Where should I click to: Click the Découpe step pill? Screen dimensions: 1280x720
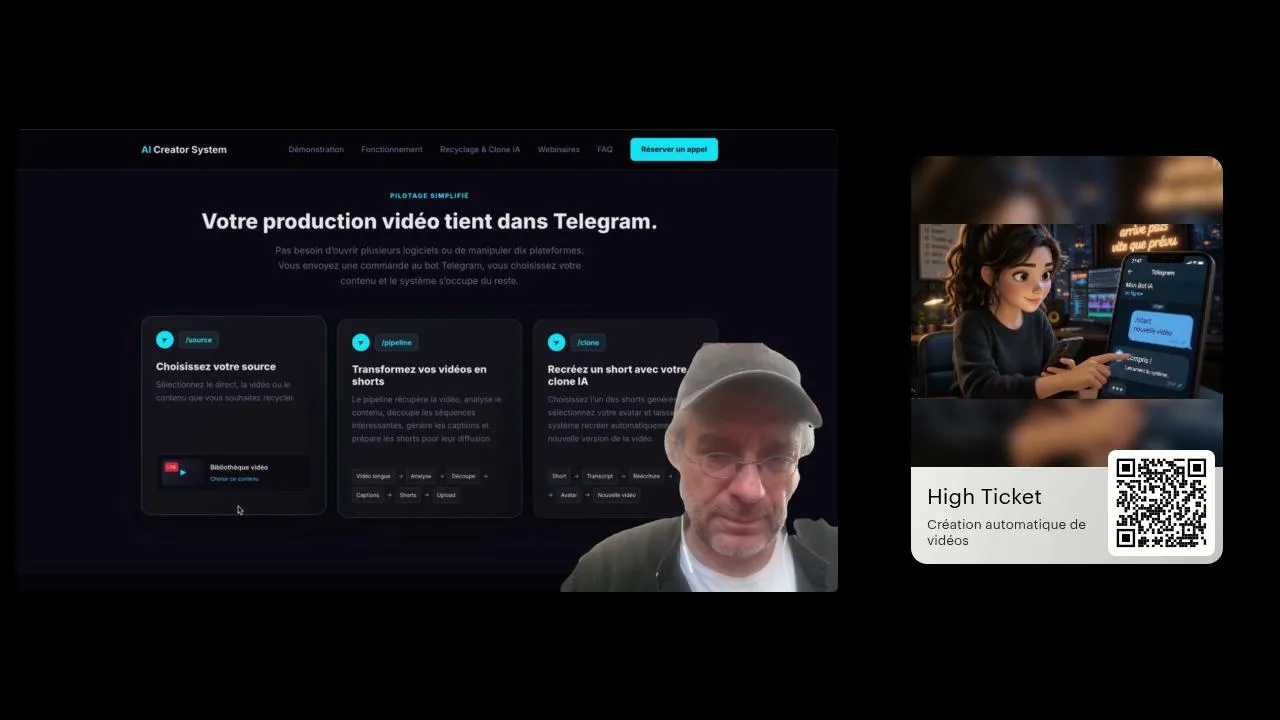click(x=463, y=476)
